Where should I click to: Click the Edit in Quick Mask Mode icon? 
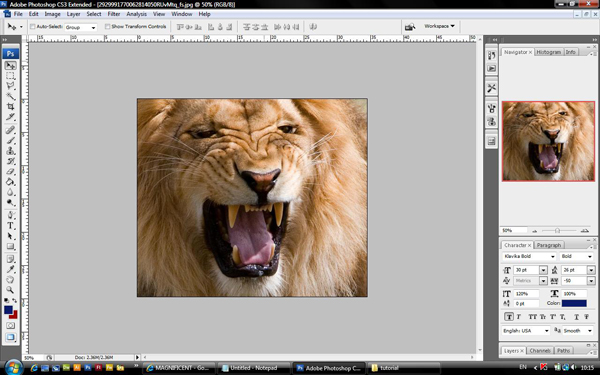point(10,325)
